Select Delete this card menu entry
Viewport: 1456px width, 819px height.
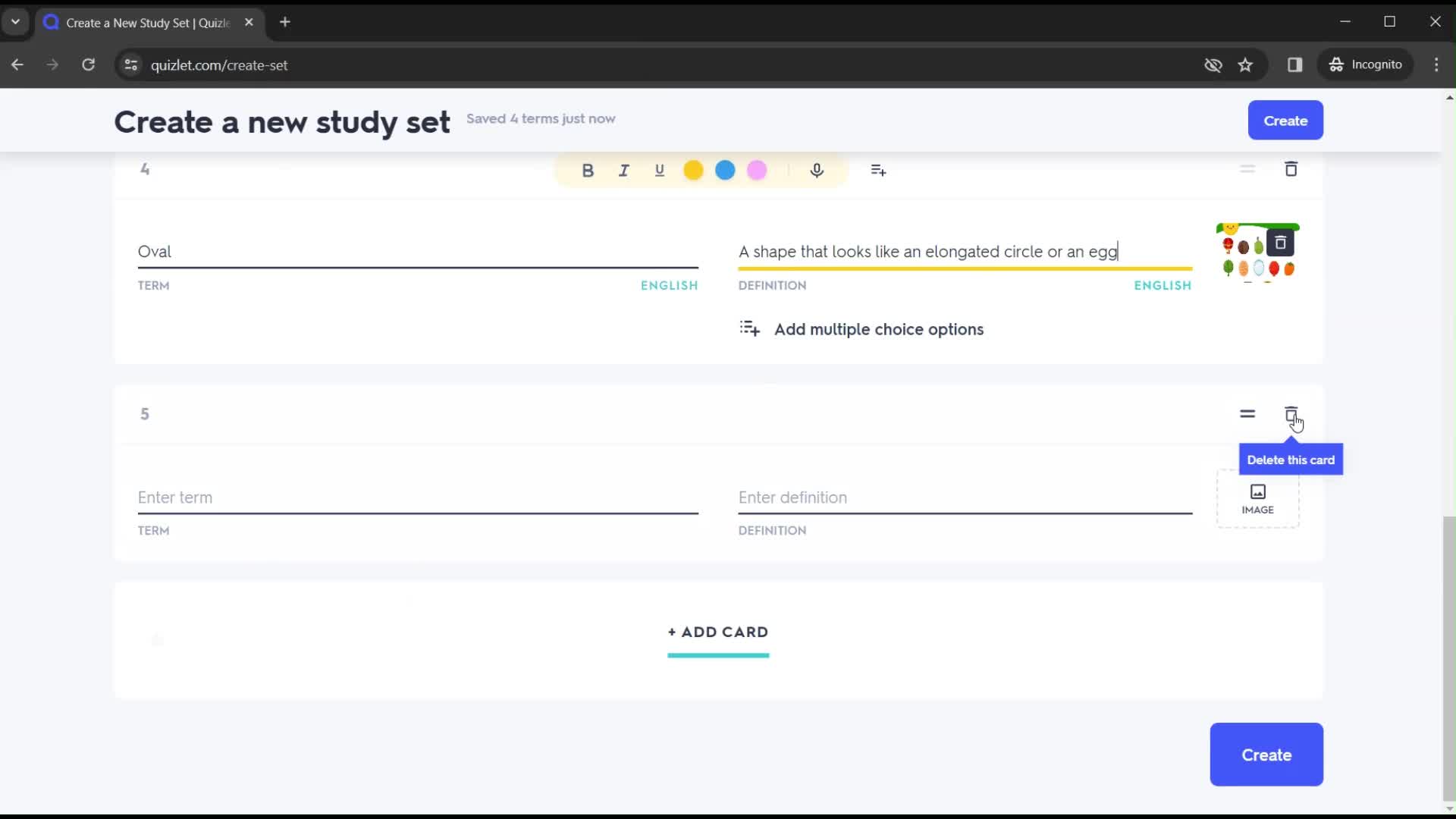click(x=1291, y=459)
